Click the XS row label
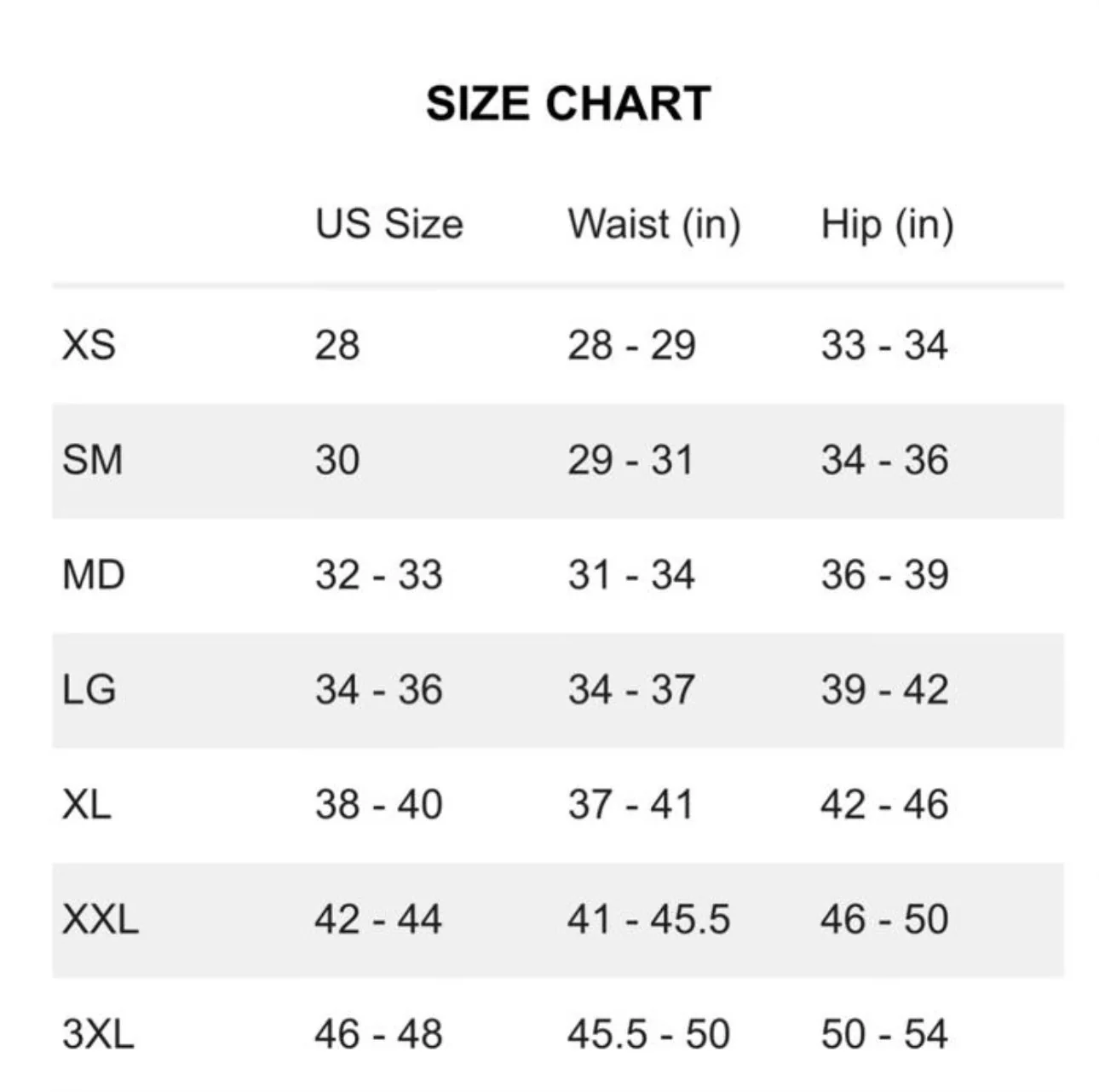This screenshot has height=1092, width=1099. point(89,346)
